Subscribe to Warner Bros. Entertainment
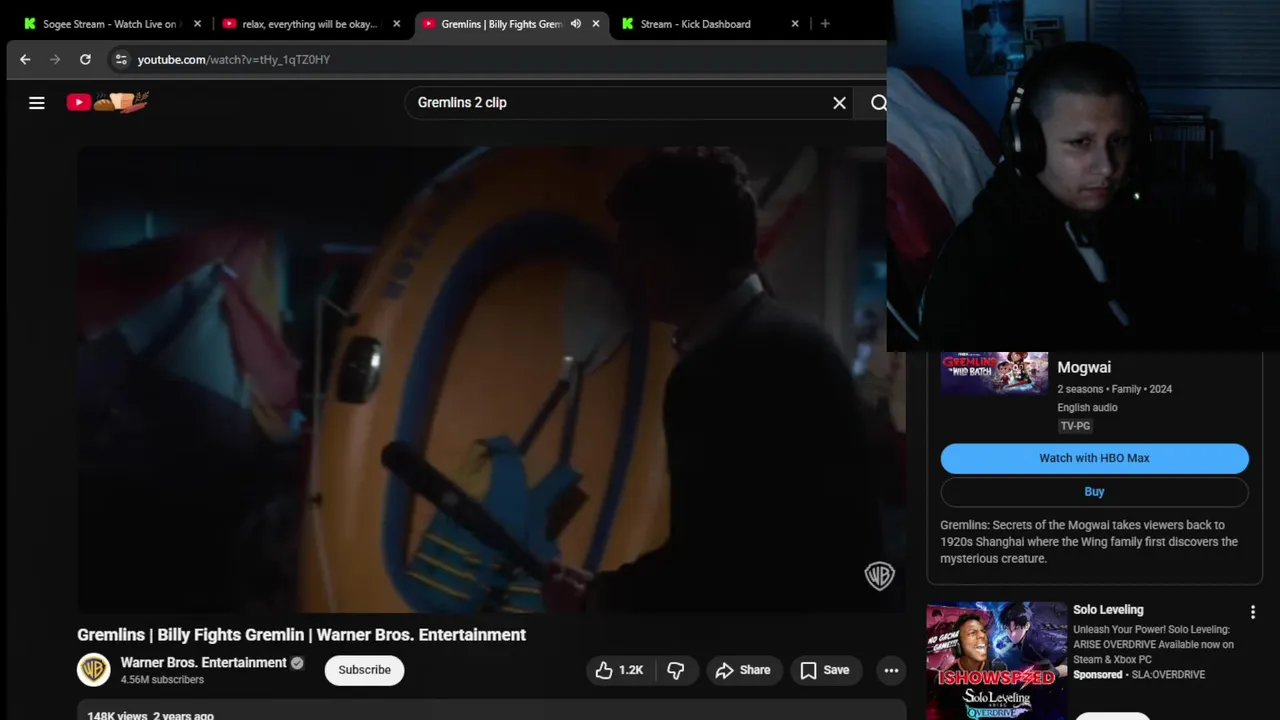 [x=364, y=670]
